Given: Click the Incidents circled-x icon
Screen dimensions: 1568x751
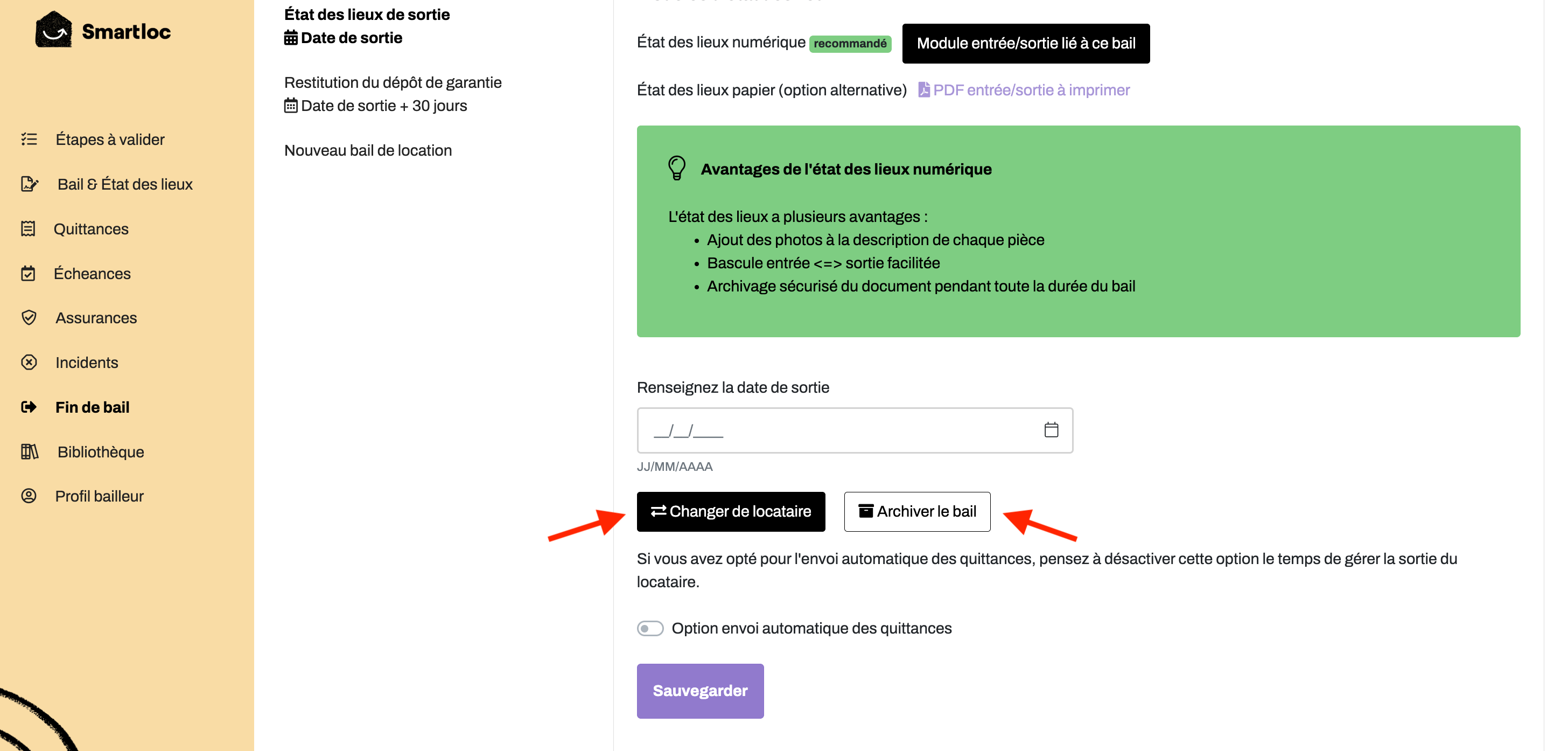Looking at the screenshot, I should click(x=29, y=363).
